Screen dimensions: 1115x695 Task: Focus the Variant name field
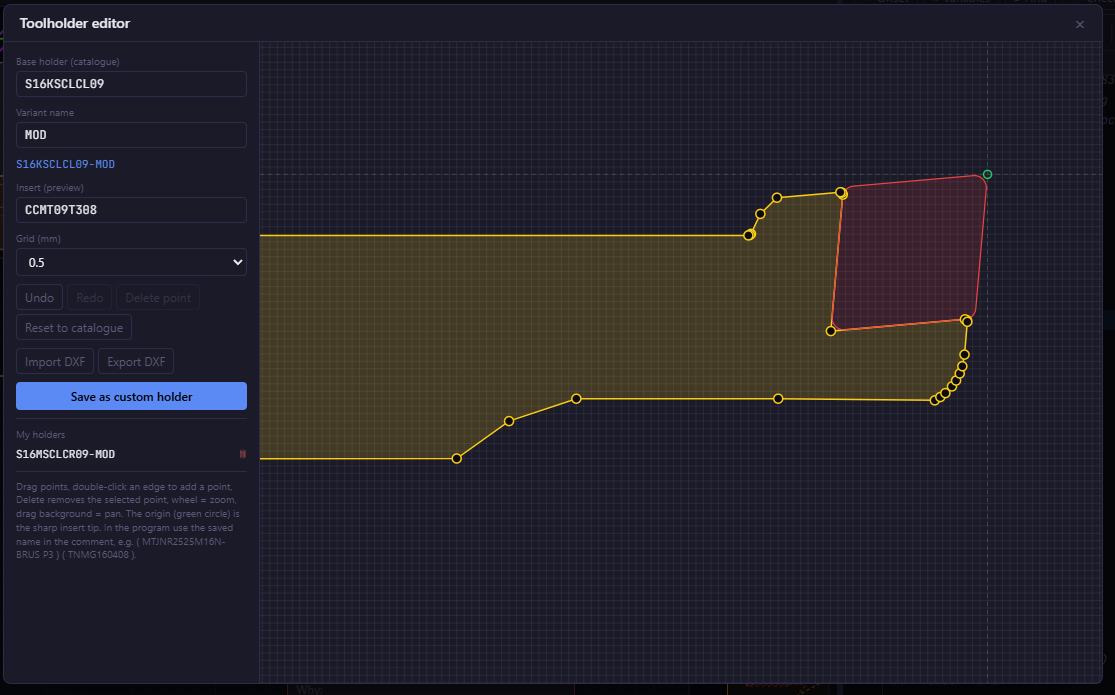132,135
